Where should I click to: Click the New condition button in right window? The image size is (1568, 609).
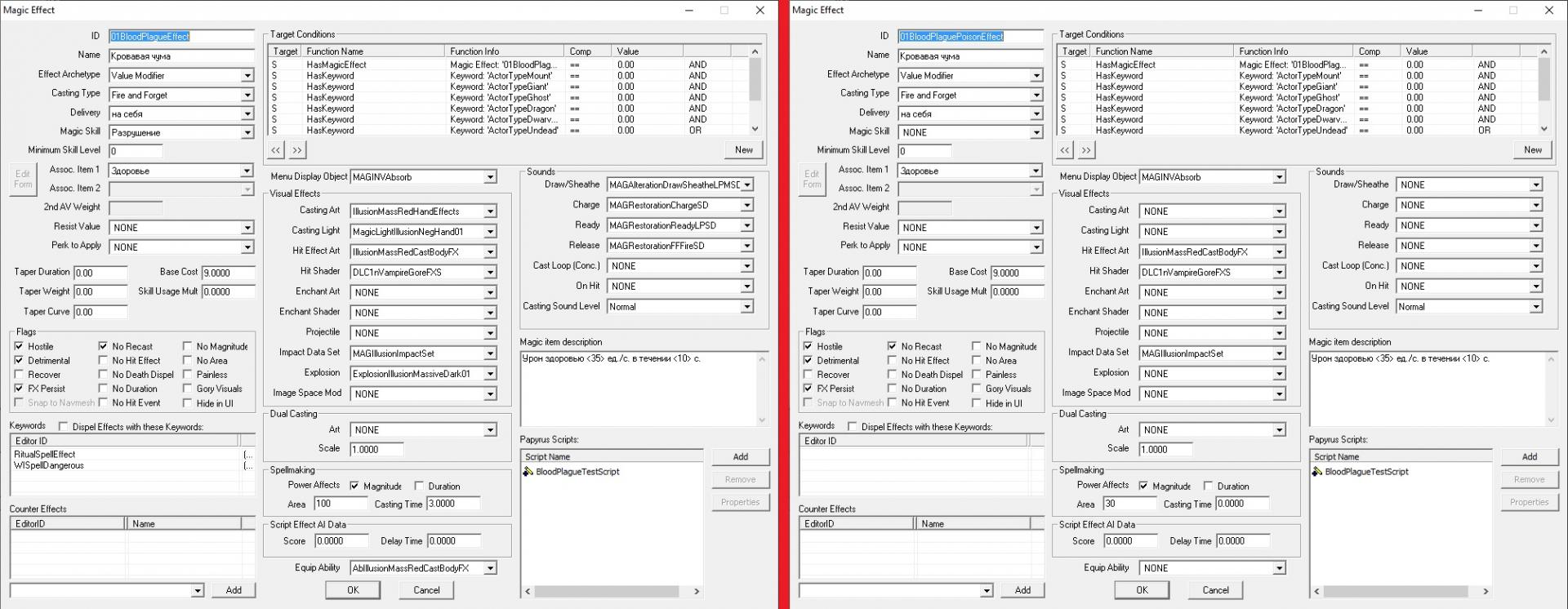1533,150
